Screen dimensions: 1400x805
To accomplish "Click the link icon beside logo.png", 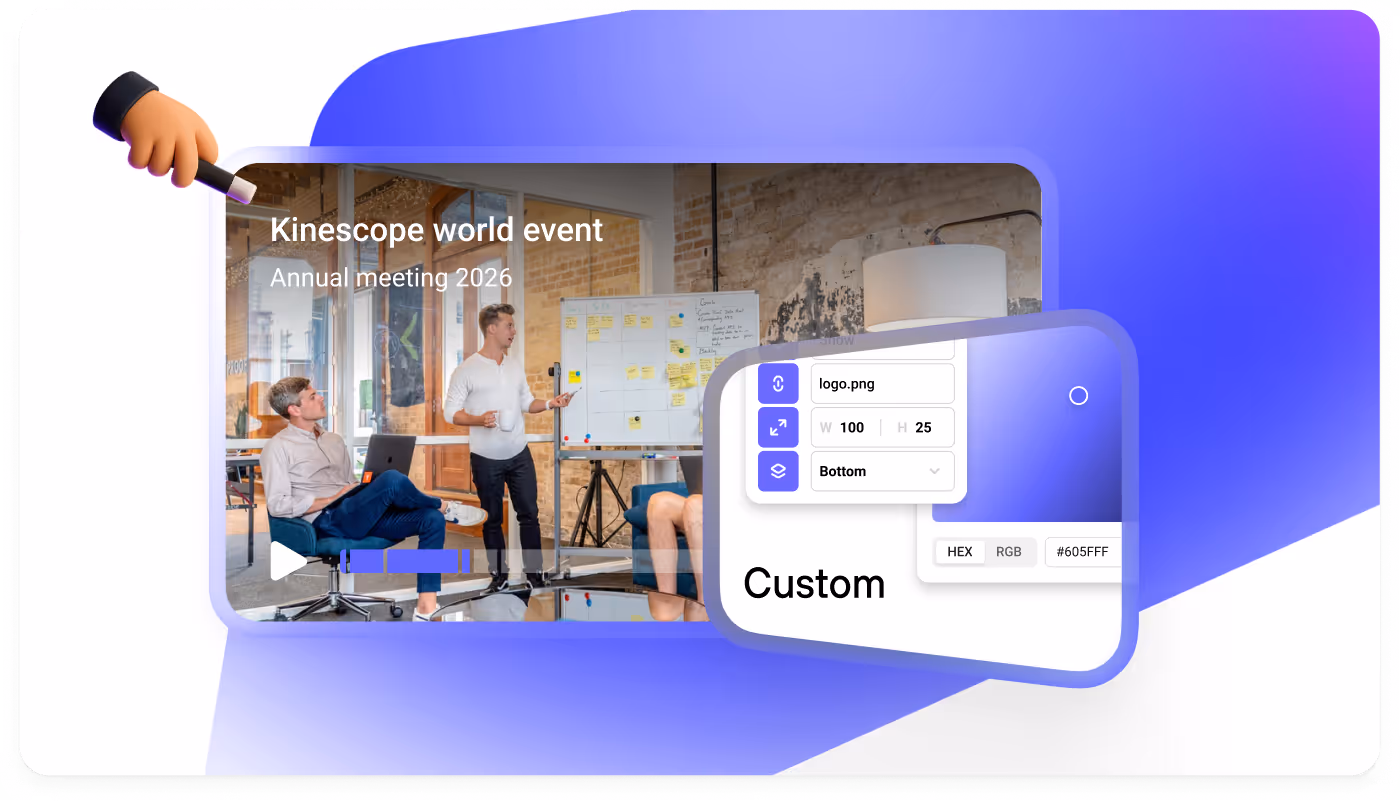I will (778, 384).
